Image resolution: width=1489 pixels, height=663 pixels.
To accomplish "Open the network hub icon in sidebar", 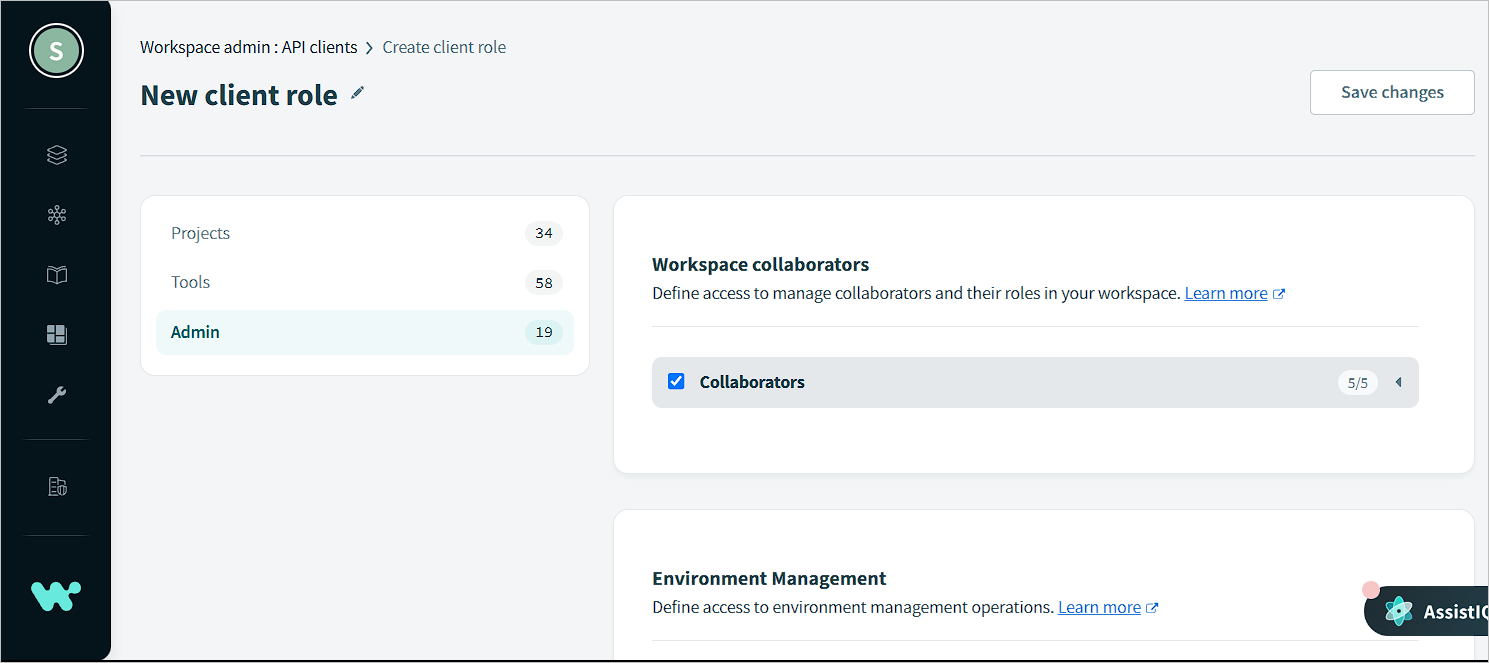I will click(x=57, y=215).
